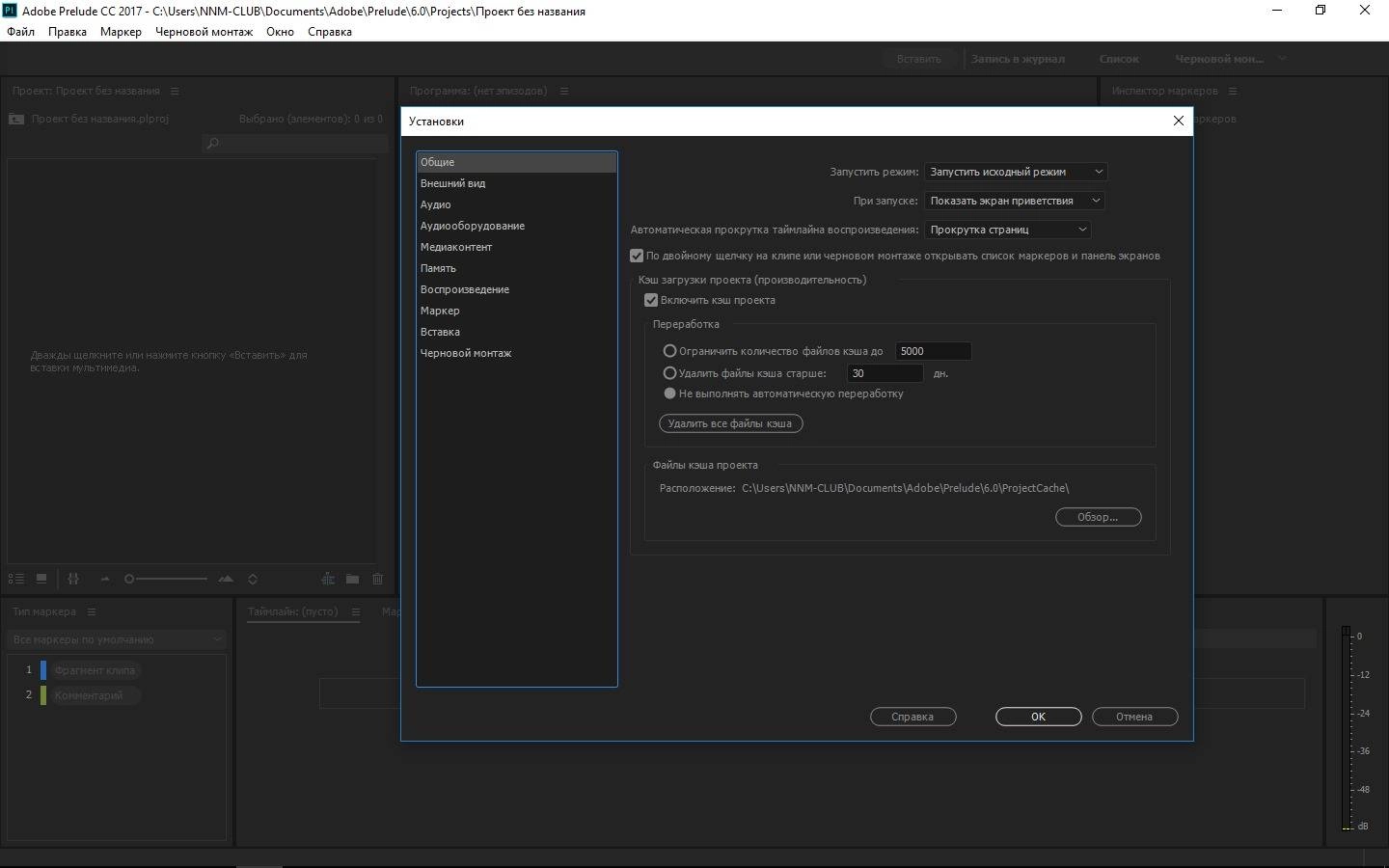Open timeline auto-scroll Прокрутка страниц dropdown
Viewport: 1389px width, 868px height.
(1007, 230)
